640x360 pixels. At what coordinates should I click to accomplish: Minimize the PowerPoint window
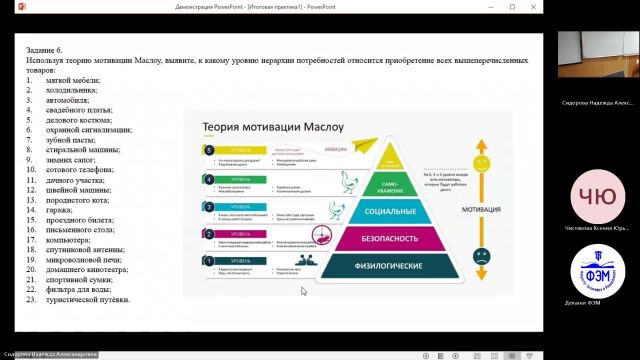pos(491,7)
